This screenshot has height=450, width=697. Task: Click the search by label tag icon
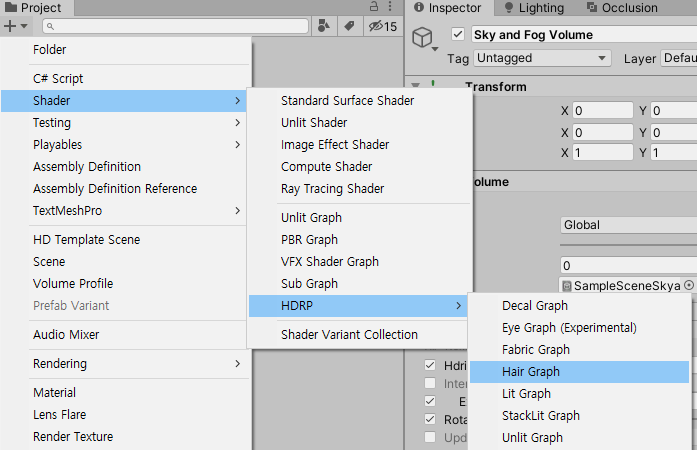tap(349, 26)
